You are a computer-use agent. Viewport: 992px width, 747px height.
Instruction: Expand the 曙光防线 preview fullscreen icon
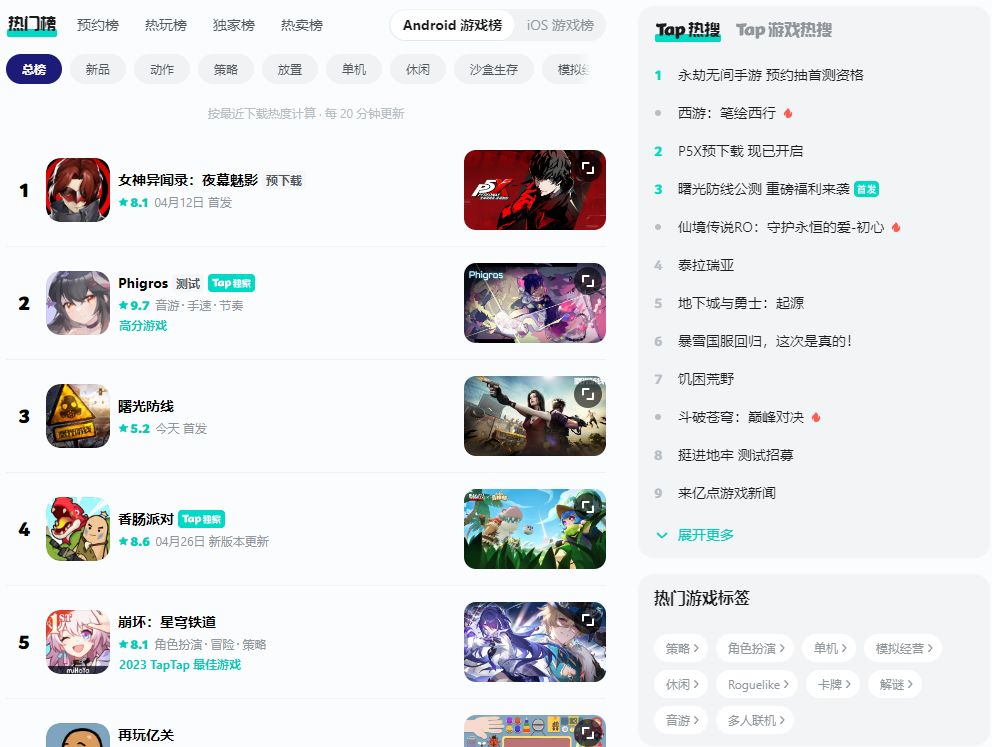pyautogui.click(x=588, y=394)
